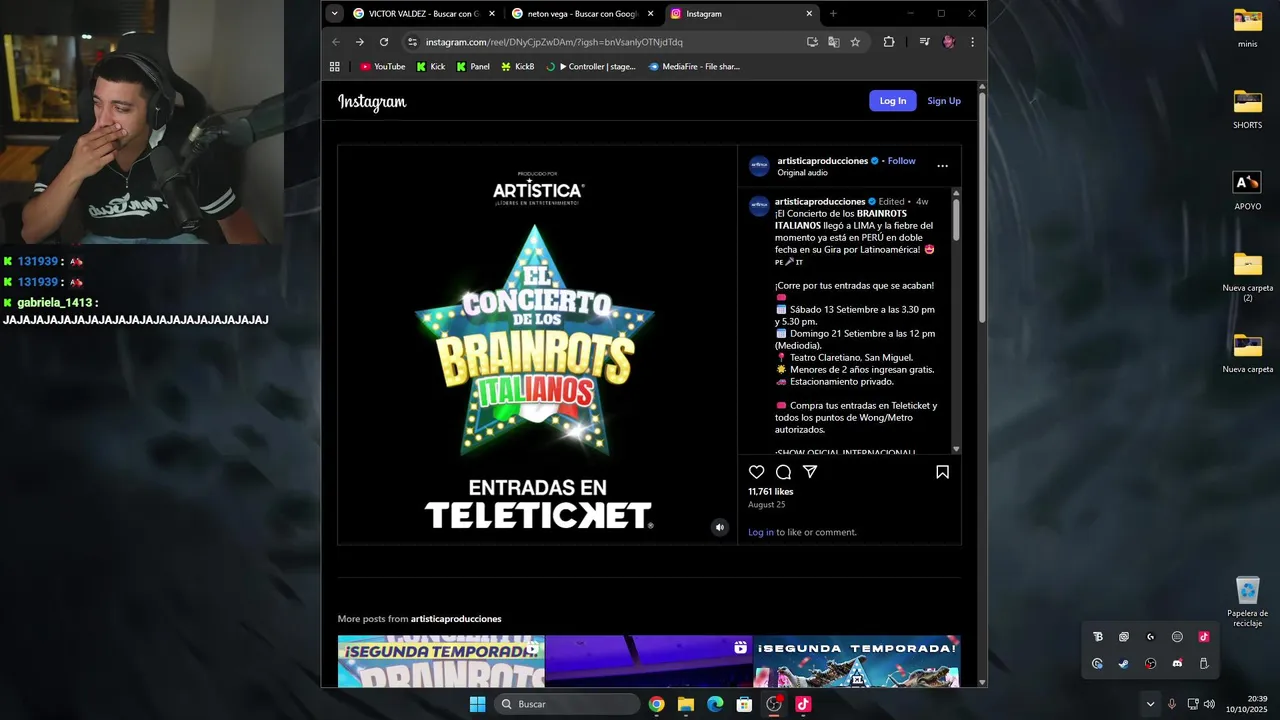1280x720 pixels.
Task: Open the right ¡Segunda Temporada! thumbnail
Action: coord(857,661)
